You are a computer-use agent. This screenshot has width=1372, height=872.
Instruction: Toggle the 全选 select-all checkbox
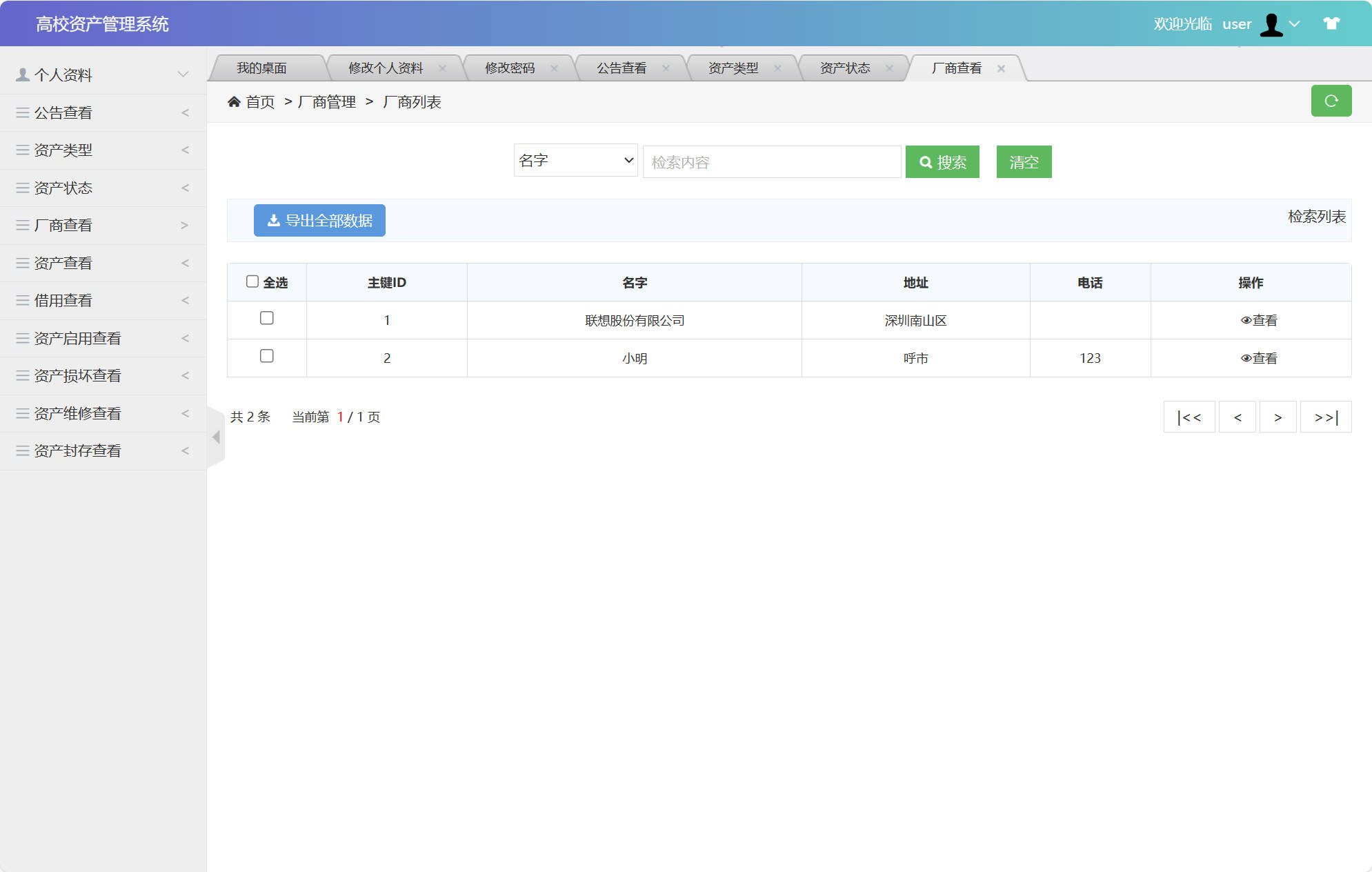[252, 280]
